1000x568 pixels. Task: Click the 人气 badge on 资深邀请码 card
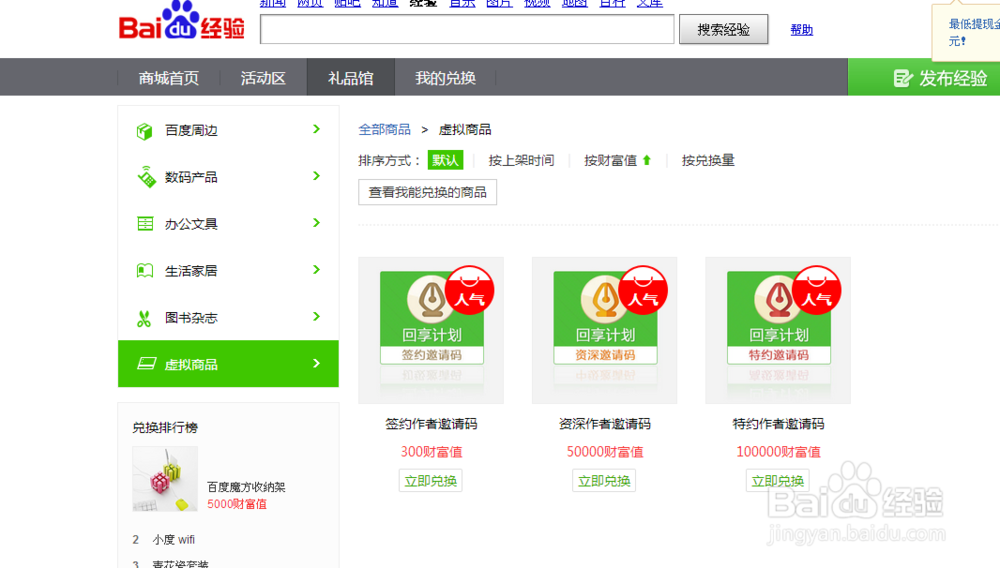tap(643, 290)
